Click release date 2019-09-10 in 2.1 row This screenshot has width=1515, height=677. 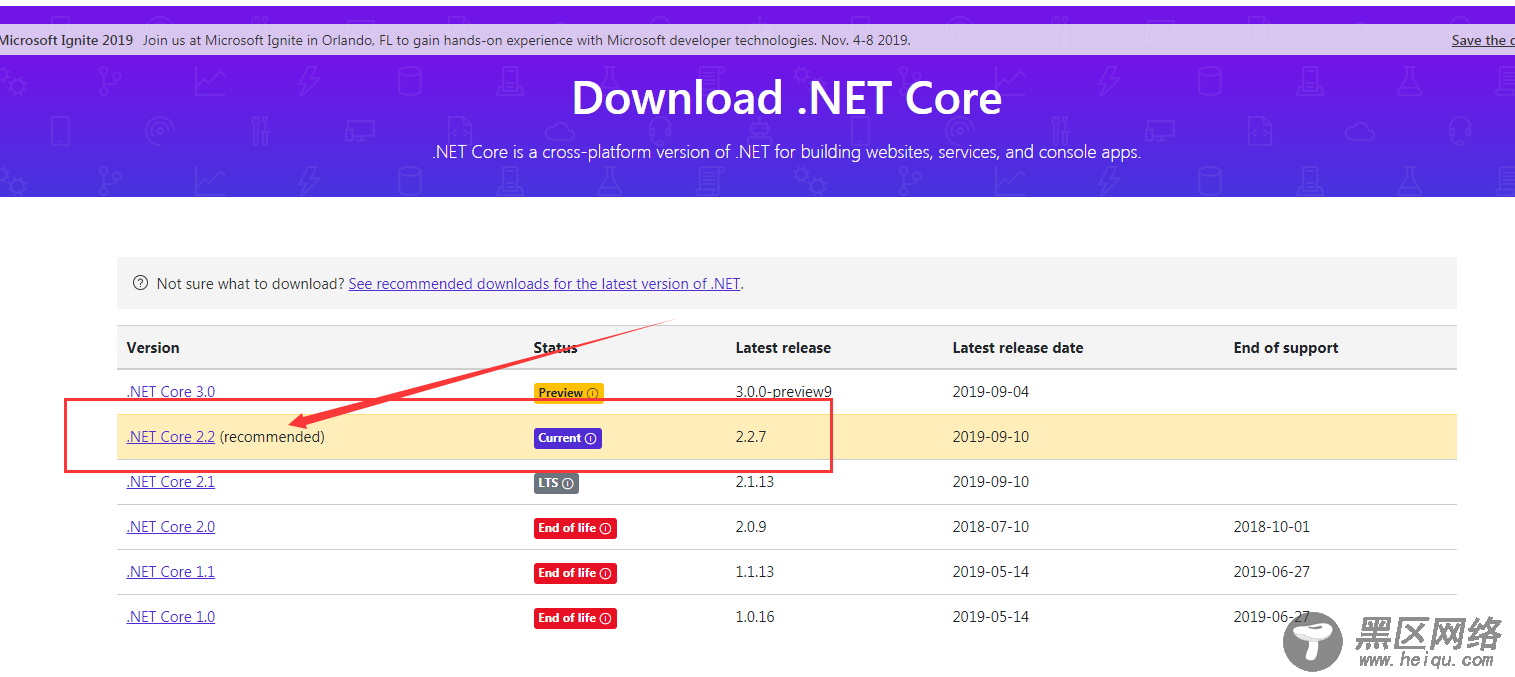(x=991, y=482)
